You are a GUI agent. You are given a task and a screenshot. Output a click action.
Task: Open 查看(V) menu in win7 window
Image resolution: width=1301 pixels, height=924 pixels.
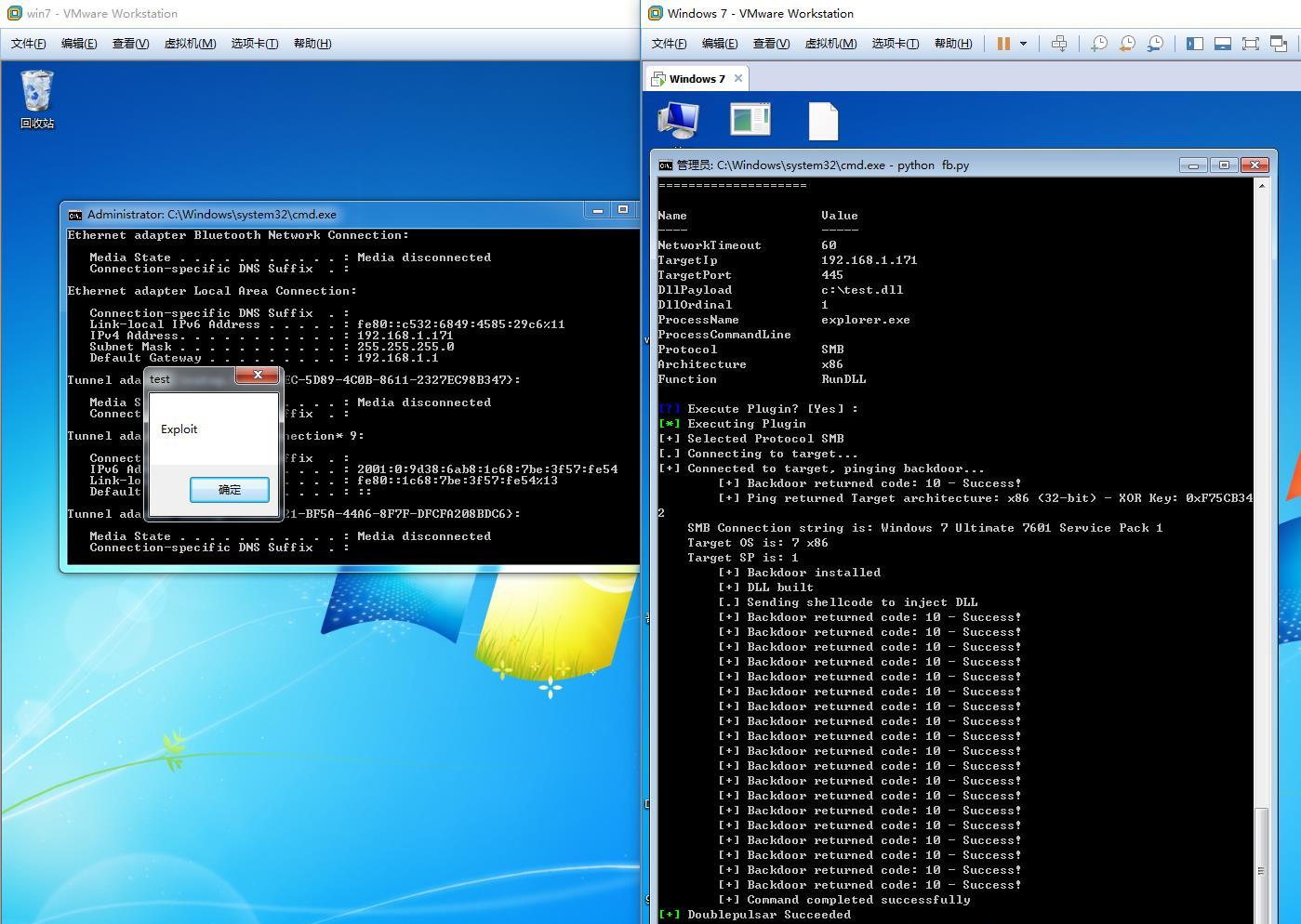click(130, 44)
